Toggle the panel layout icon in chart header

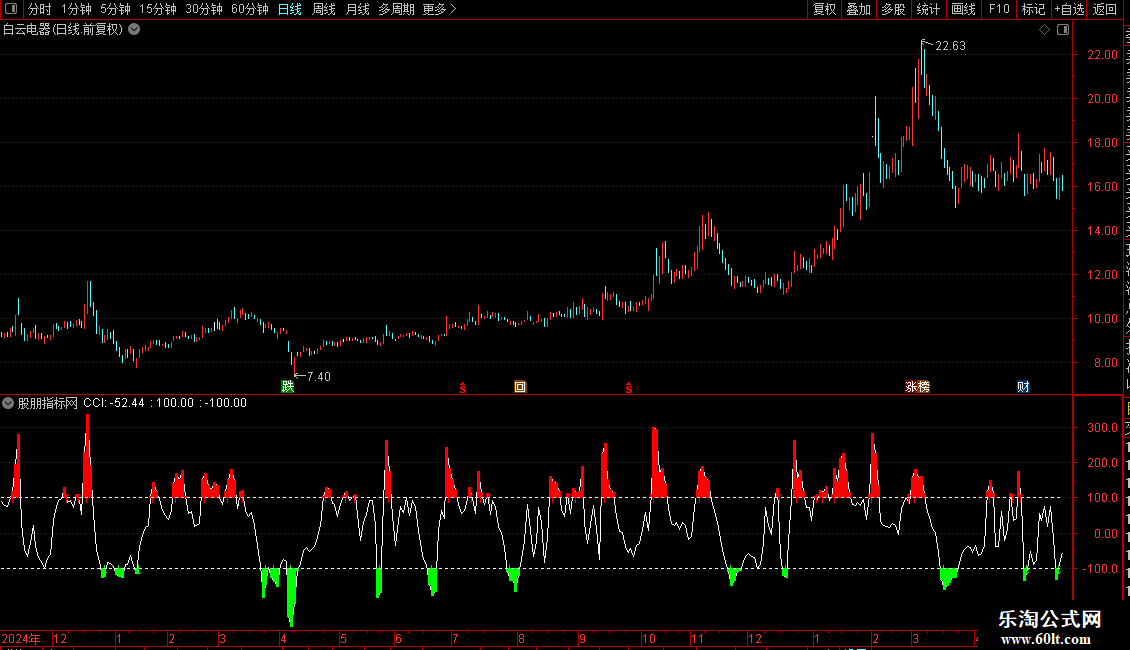tap(1063, 30)
